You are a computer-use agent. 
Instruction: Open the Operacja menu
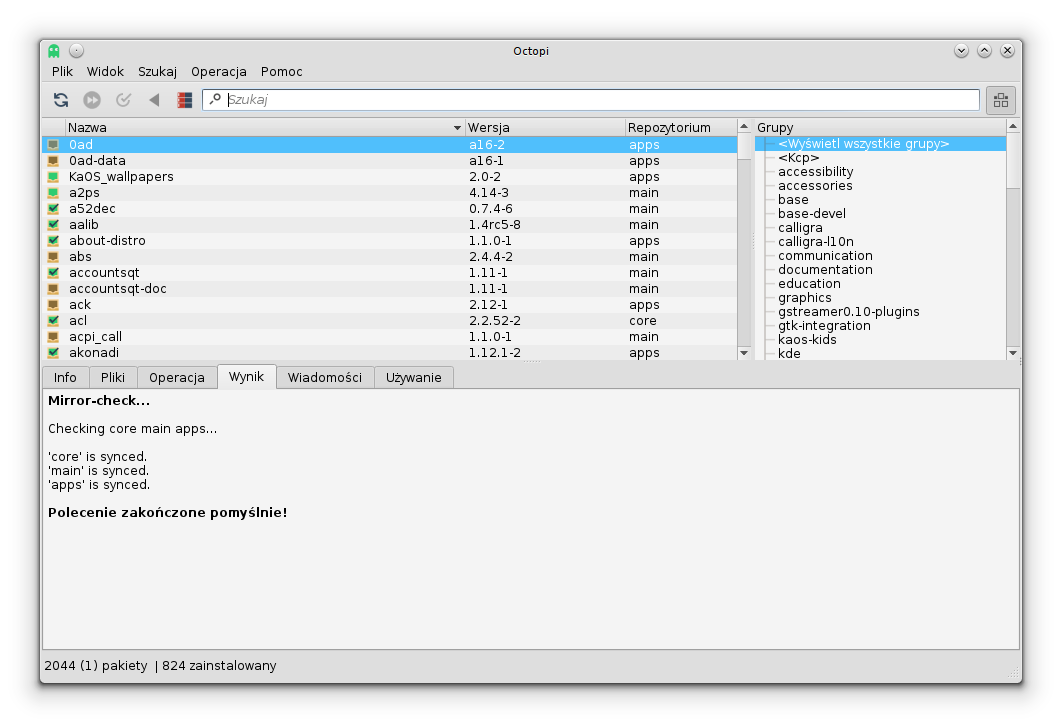[219, 72]
